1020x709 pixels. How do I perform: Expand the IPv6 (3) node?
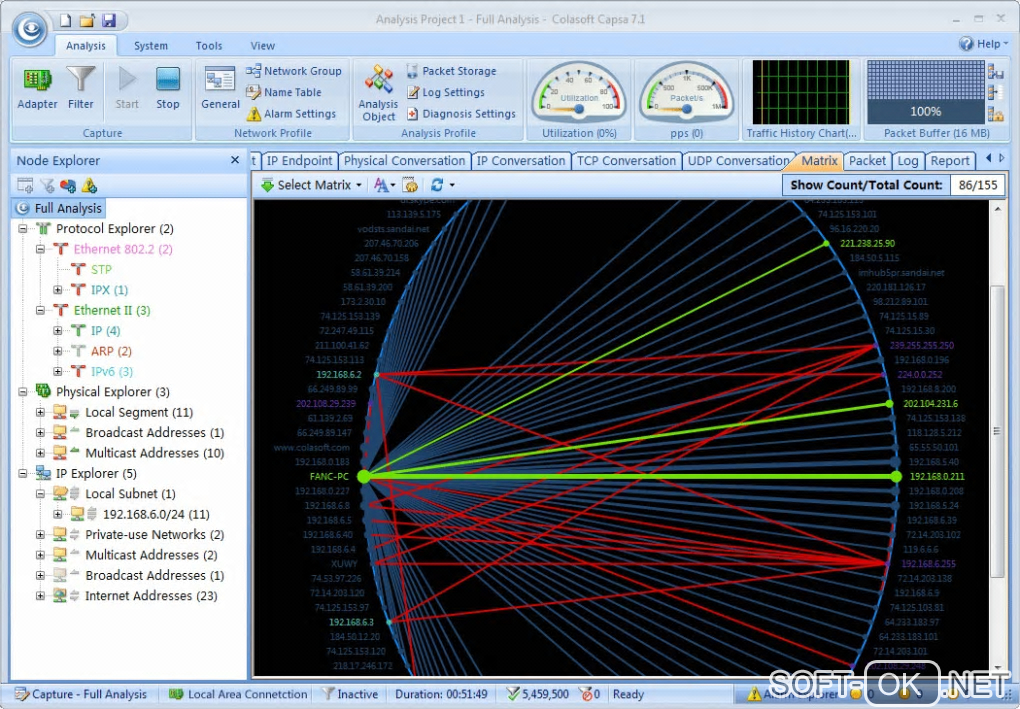58,371
